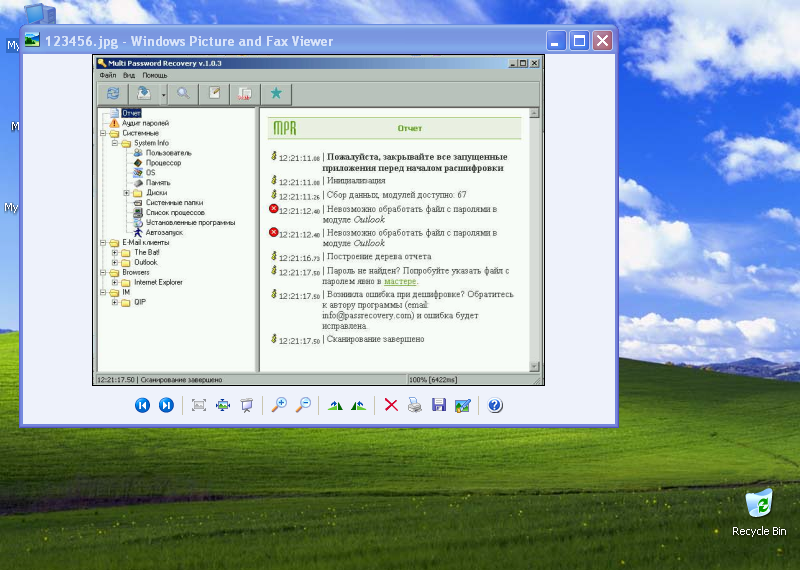Rotate the picture counterclockwise
Viewport: 800px width, 570px height.
(x=359, y=406)
